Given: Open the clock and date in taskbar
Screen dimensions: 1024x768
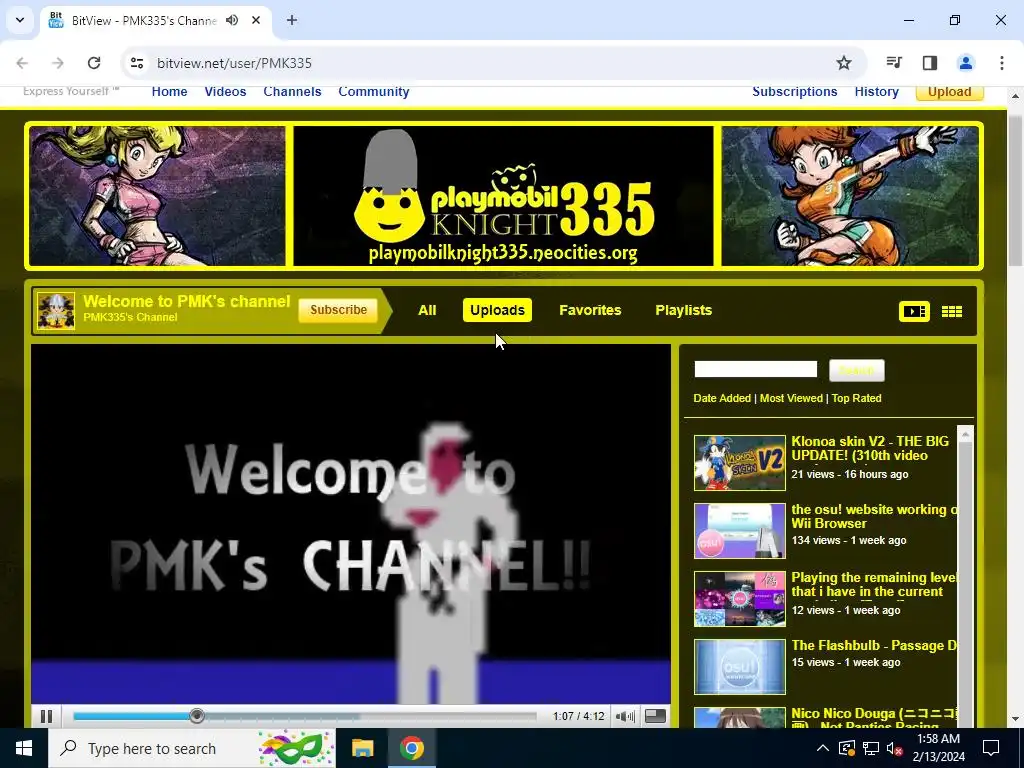Looking at the screenshot, I should tap(938, 748).
